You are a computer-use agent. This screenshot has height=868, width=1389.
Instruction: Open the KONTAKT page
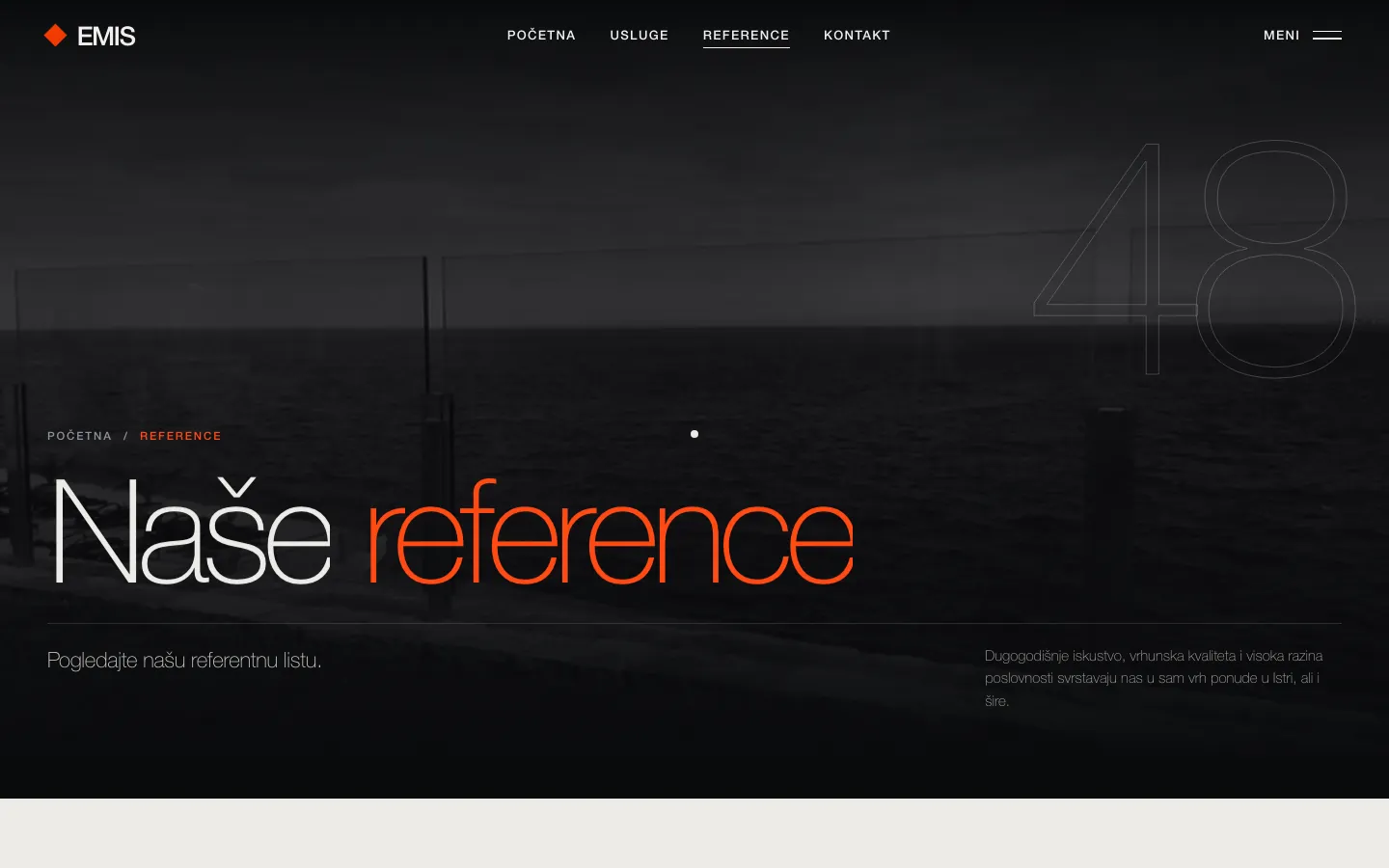pos(857,36)
